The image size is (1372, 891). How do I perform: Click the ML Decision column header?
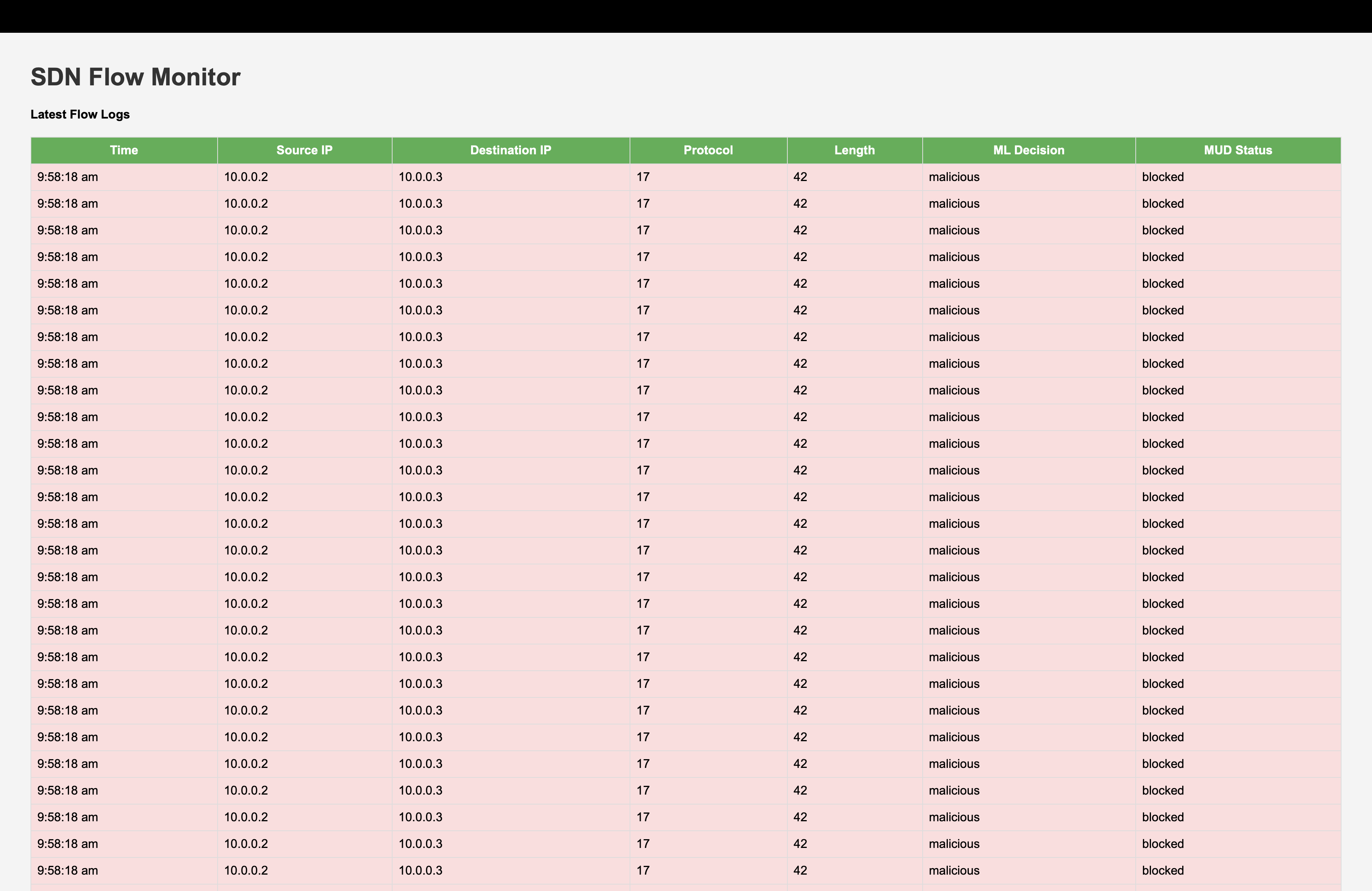1029,151
